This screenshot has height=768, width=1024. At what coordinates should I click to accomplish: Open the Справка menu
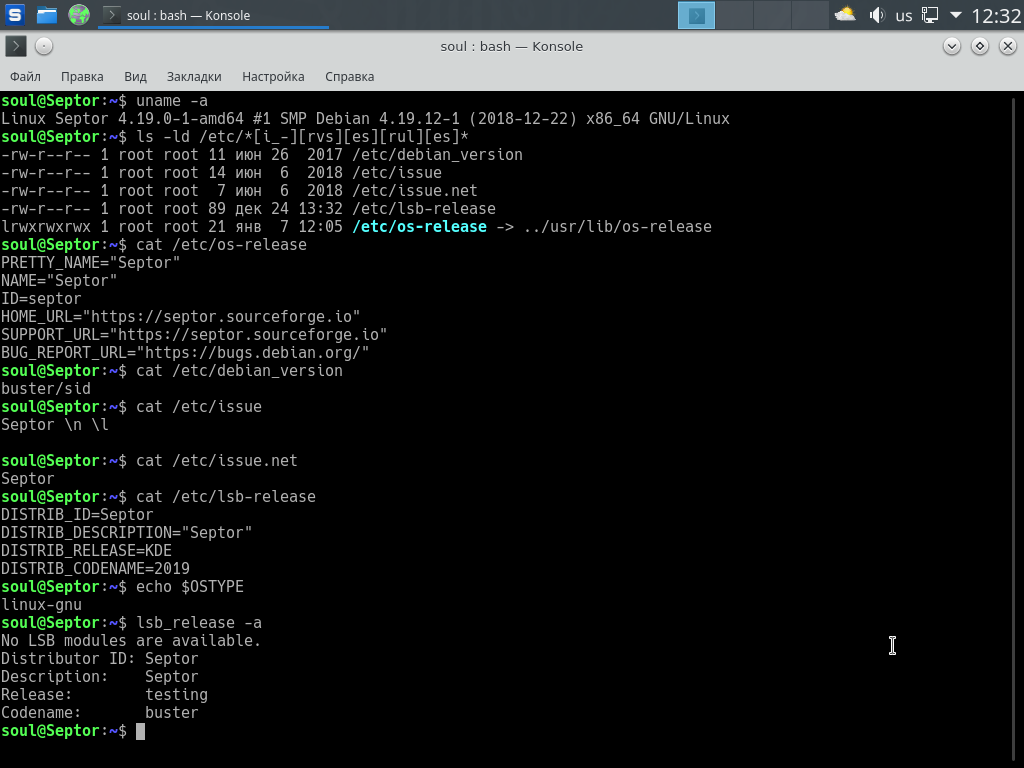(349, 76)
